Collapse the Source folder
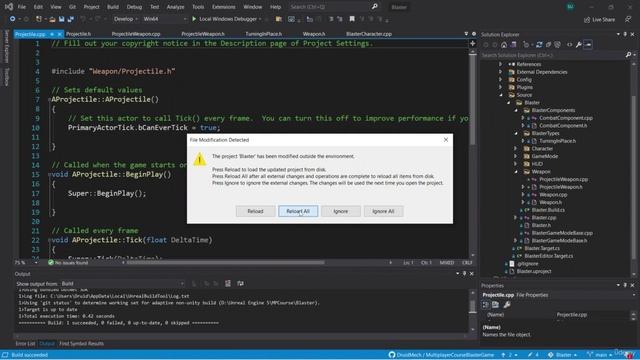640x360 pixels. click(501, 95)
